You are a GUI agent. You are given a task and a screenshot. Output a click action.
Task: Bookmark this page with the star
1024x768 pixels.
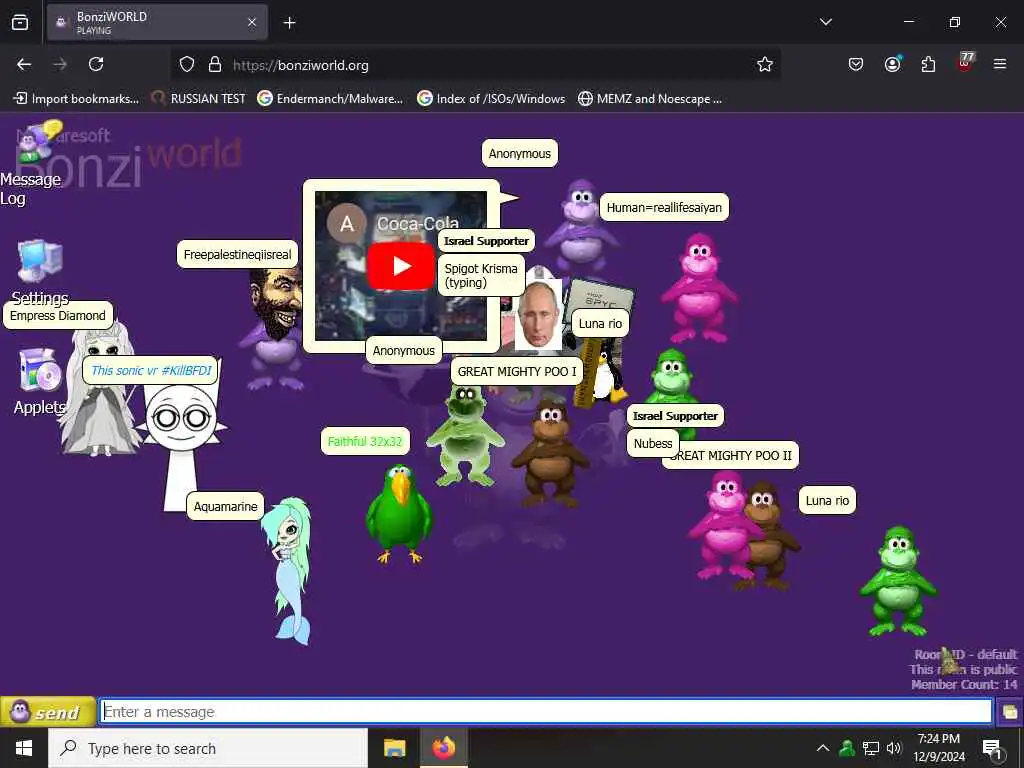[765, 64]
